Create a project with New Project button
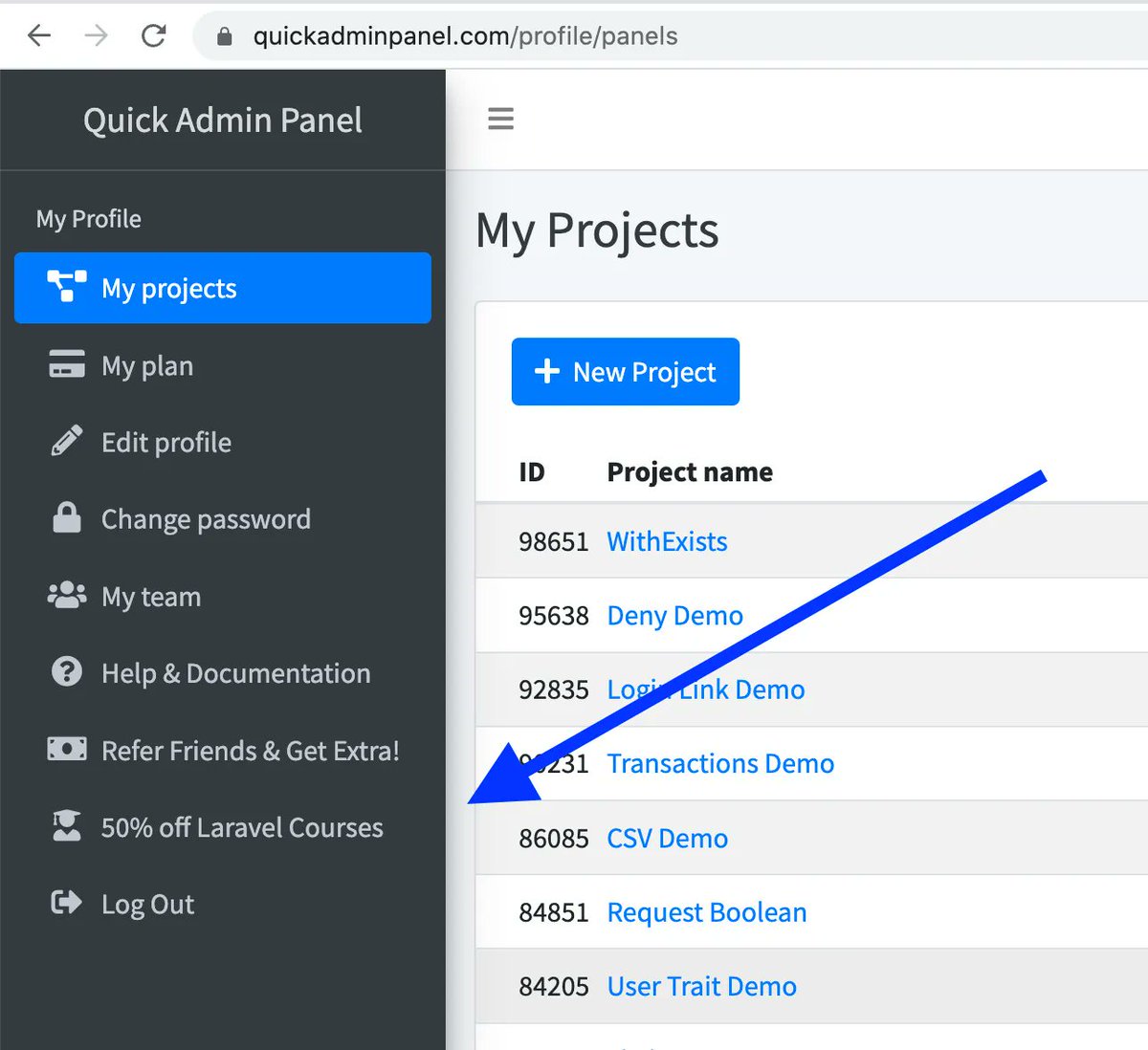 pyautogui.click(x=626, y=371)
